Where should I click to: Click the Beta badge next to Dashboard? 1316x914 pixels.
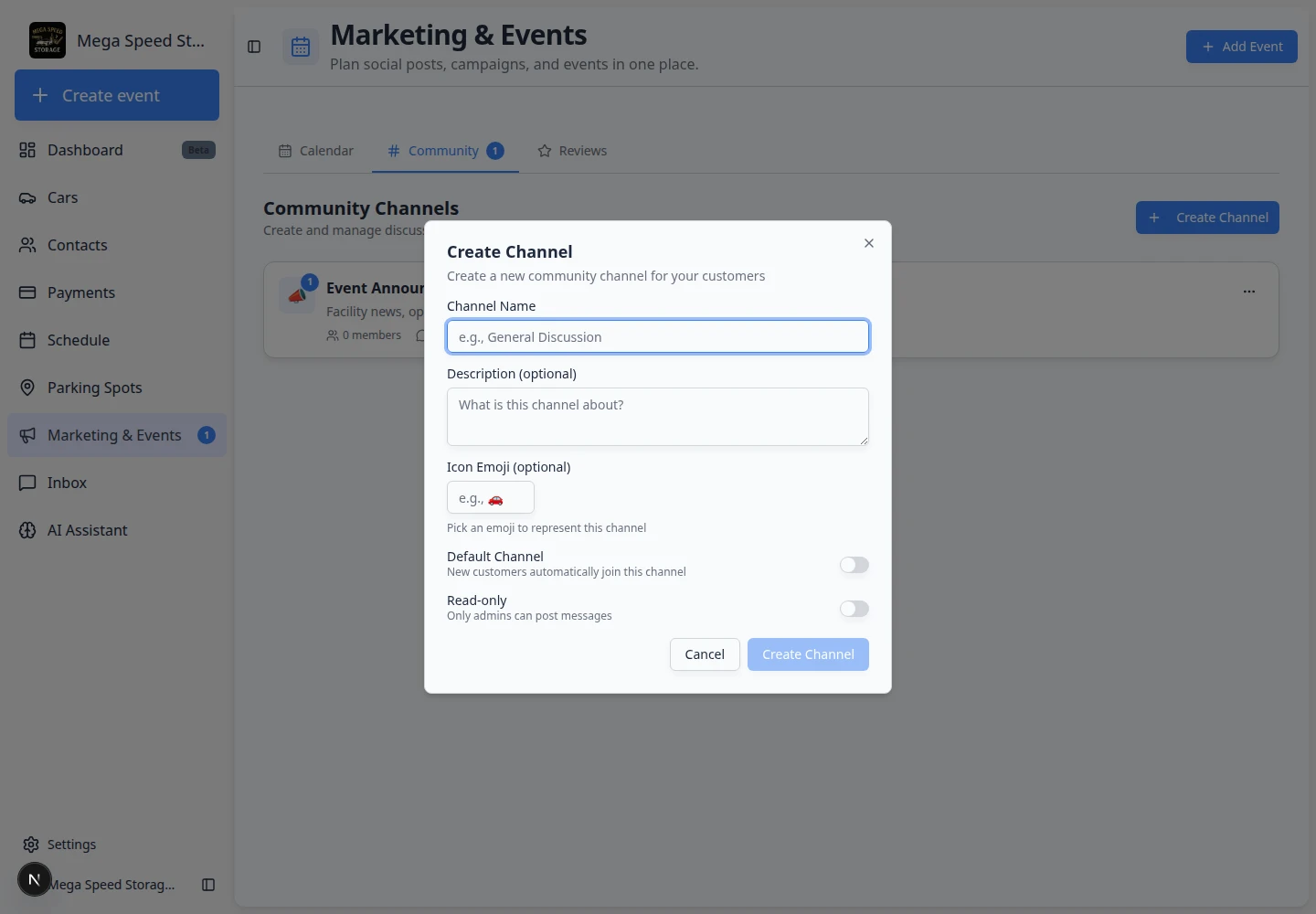coord(198,150)
